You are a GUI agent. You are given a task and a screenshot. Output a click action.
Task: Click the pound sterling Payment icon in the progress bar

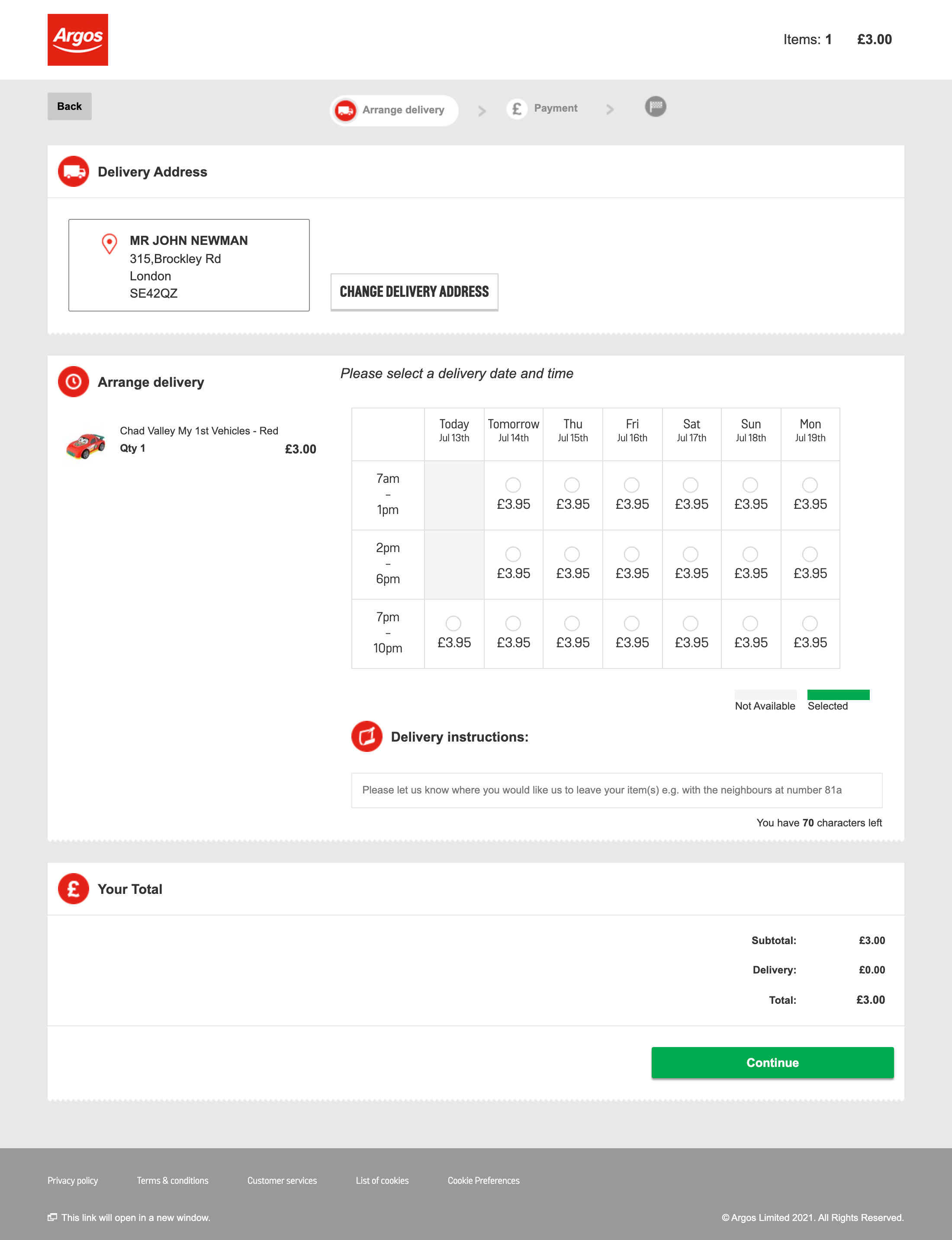coord(516,108)
